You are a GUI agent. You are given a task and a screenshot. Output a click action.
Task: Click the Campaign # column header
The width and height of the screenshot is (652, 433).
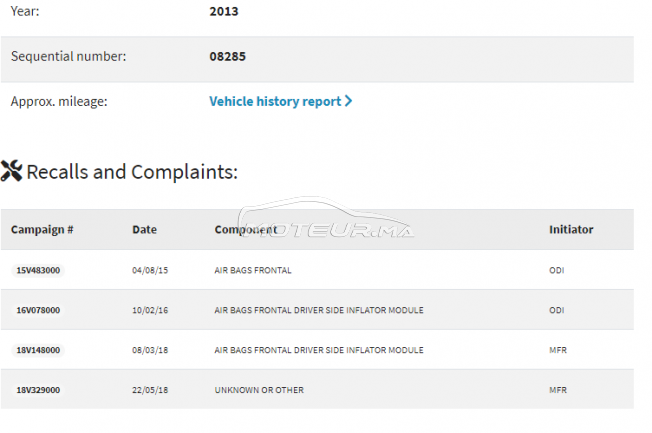pyautogui.click(x=42, y=229)
